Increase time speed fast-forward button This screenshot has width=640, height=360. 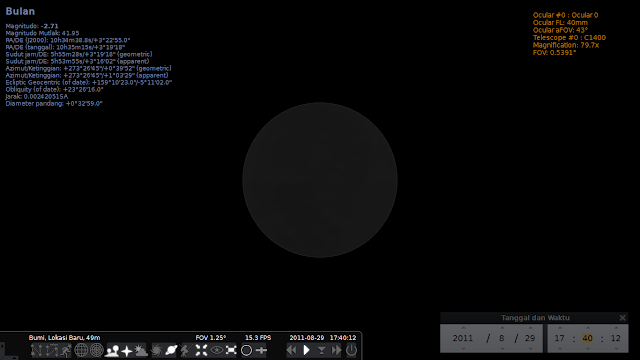click(336, 350)
